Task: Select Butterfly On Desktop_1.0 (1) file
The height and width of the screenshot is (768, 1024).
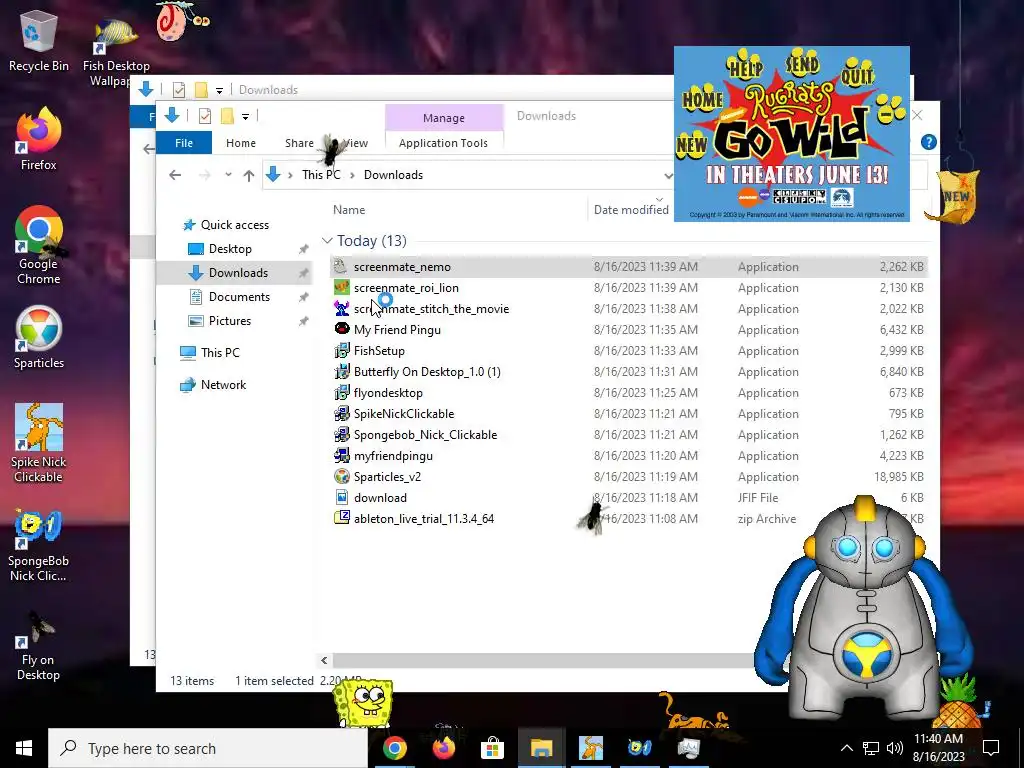Action: (x=427, y=372)
